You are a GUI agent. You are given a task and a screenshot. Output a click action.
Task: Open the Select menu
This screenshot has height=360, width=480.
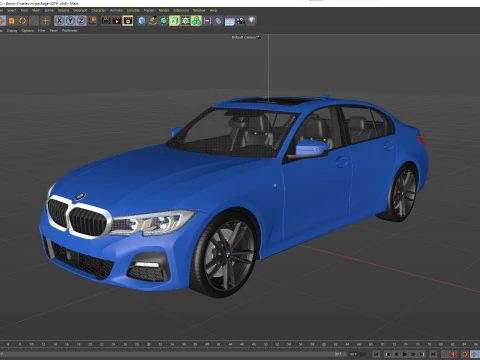pyautogui.click(x=12, y=11)
